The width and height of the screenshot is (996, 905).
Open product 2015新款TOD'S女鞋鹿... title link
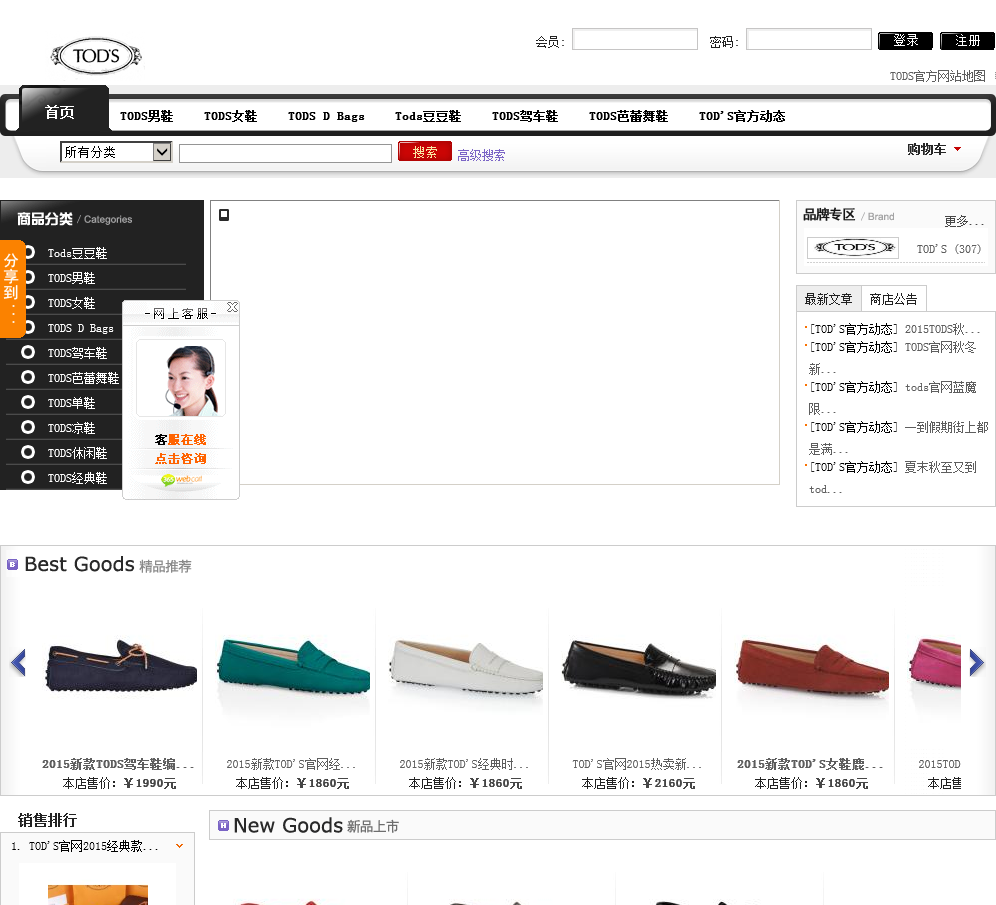[x=810, y=764]
